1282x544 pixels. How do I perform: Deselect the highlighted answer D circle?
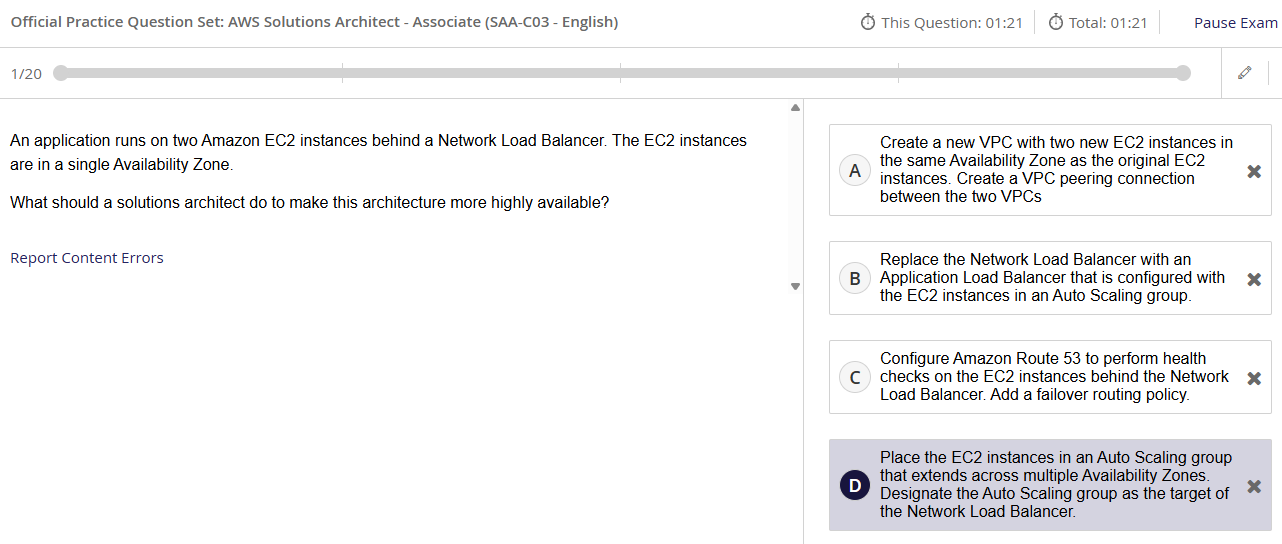coord(855,486)
